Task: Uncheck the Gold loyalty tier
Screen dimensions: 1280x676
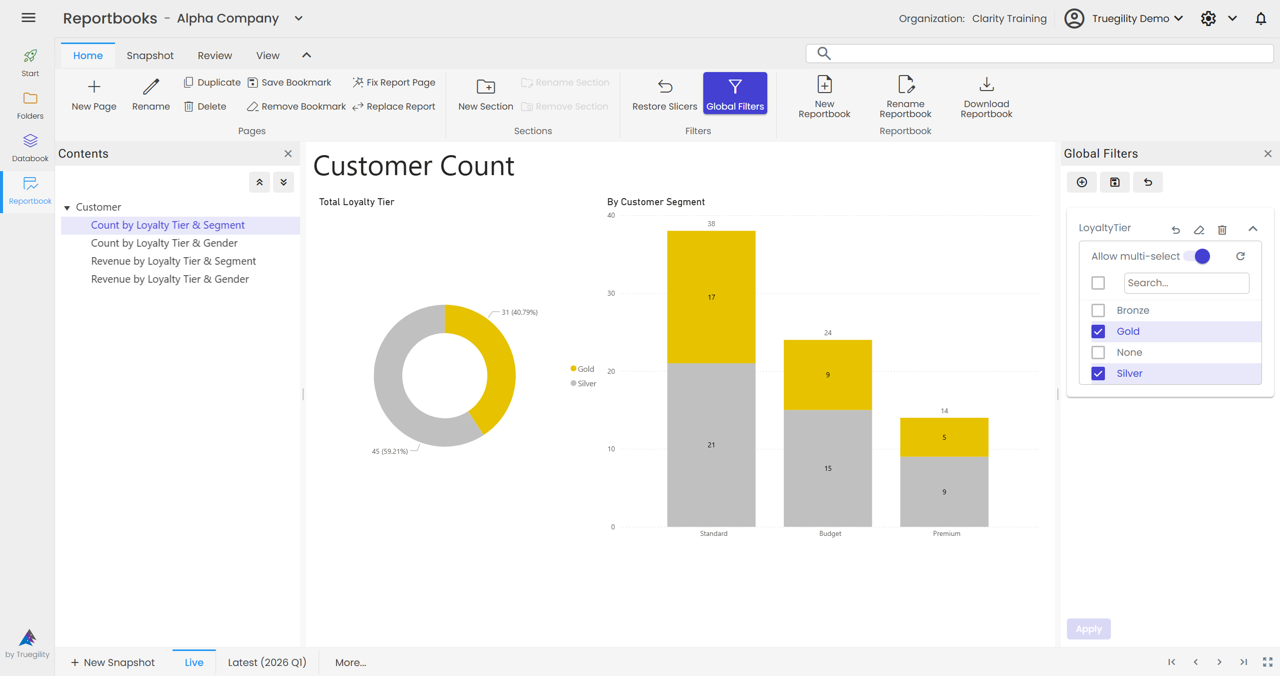Action: [1098, 331]
